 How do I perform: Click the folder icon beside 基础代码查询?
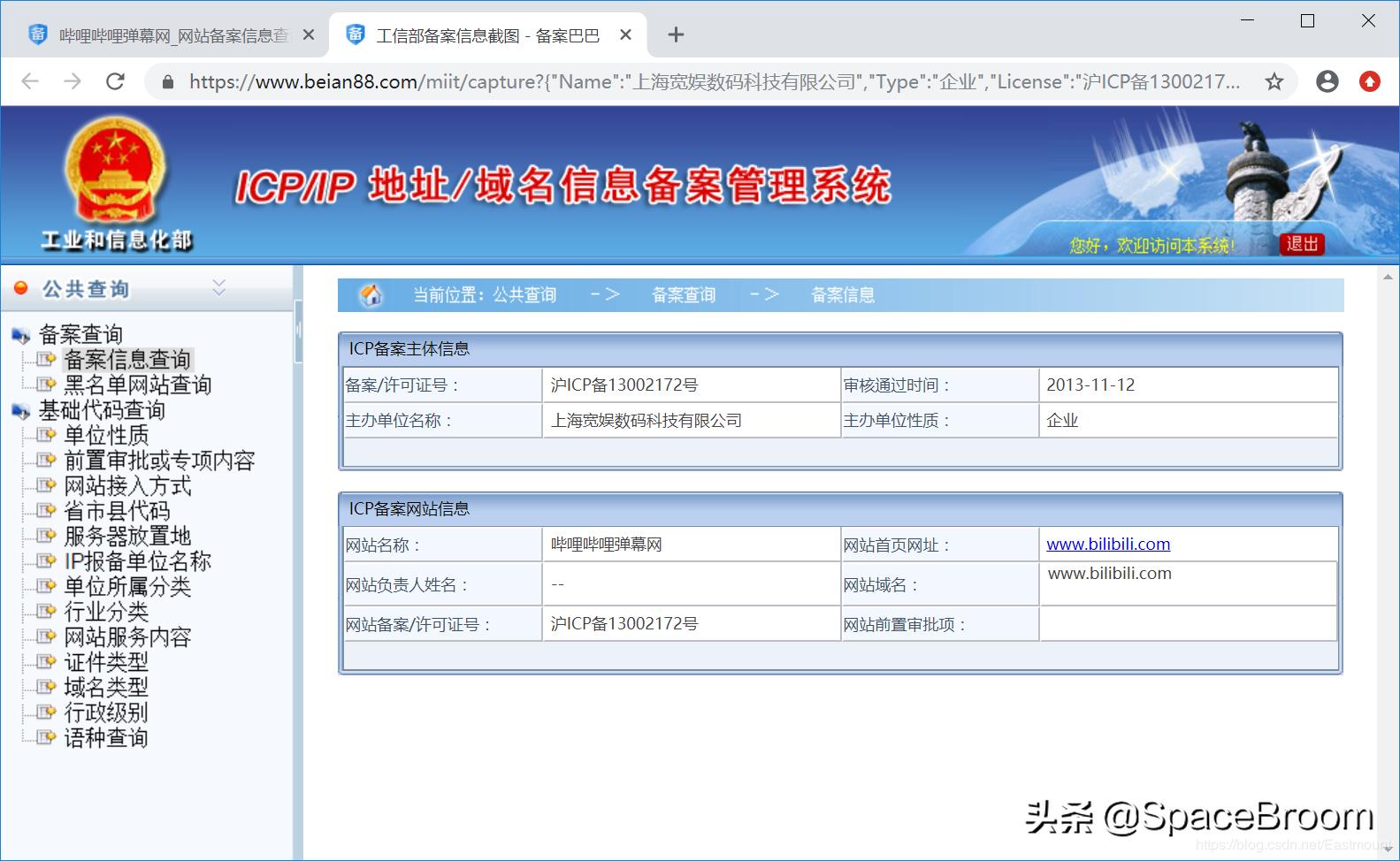tap(20, 411)
